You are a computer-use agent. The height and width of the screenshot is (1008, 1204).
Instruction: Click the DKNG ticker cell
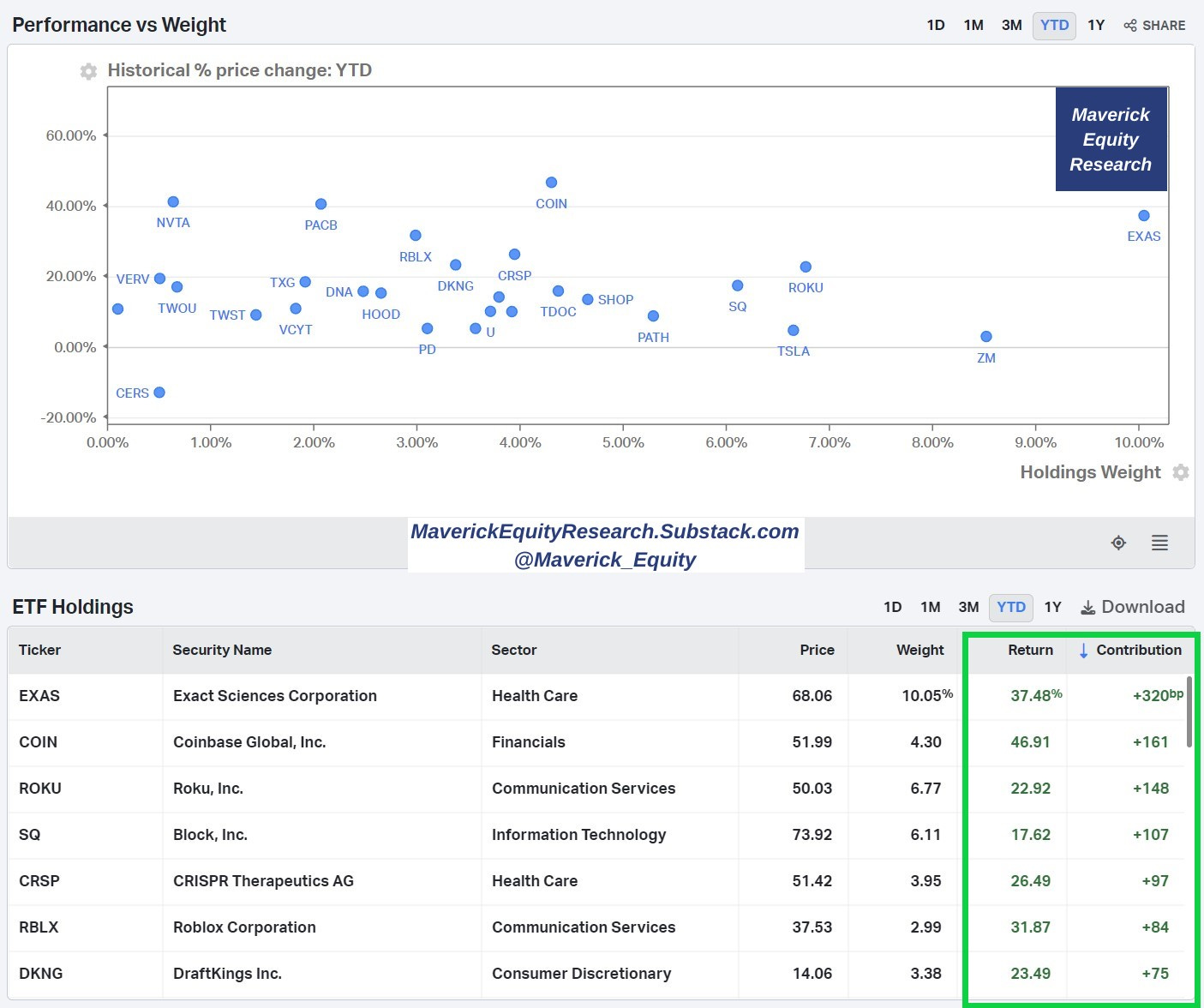[x=41, y=974]
